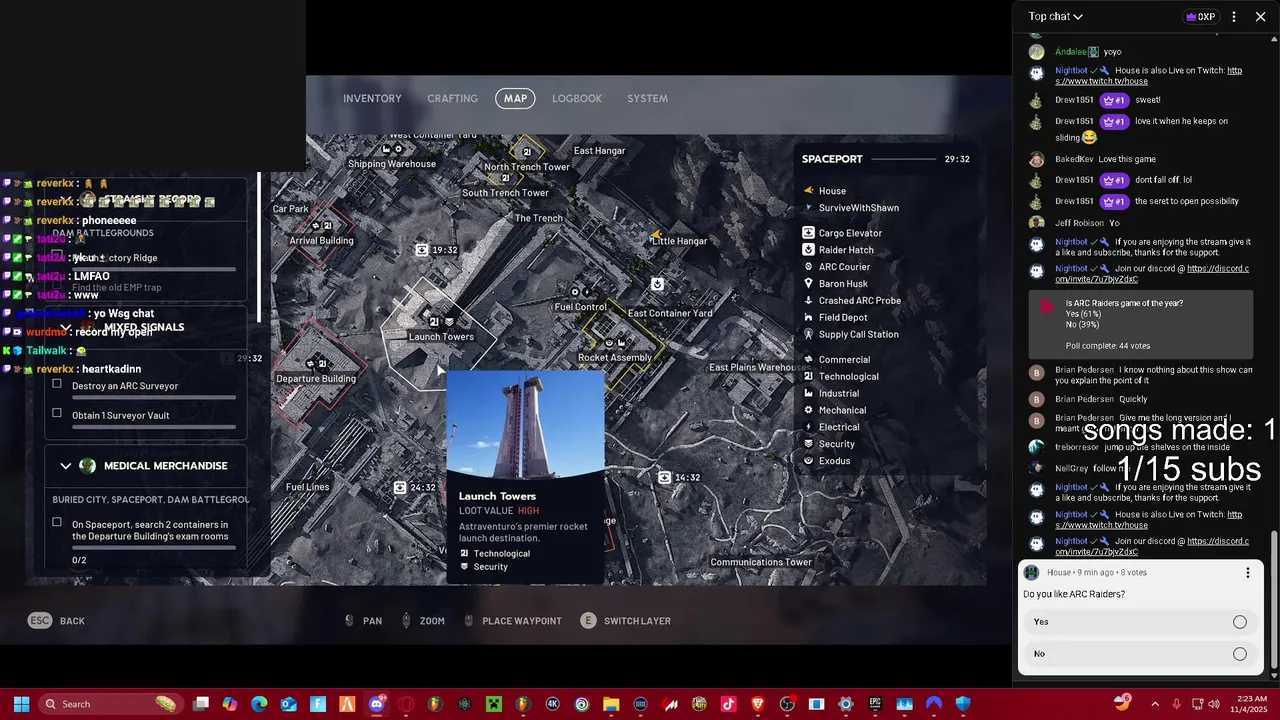Image resolution: width=1280 pixels, height=720 pixels.
Task: Click the Security icon in the legend list
Action: click(x=808, y=444)
